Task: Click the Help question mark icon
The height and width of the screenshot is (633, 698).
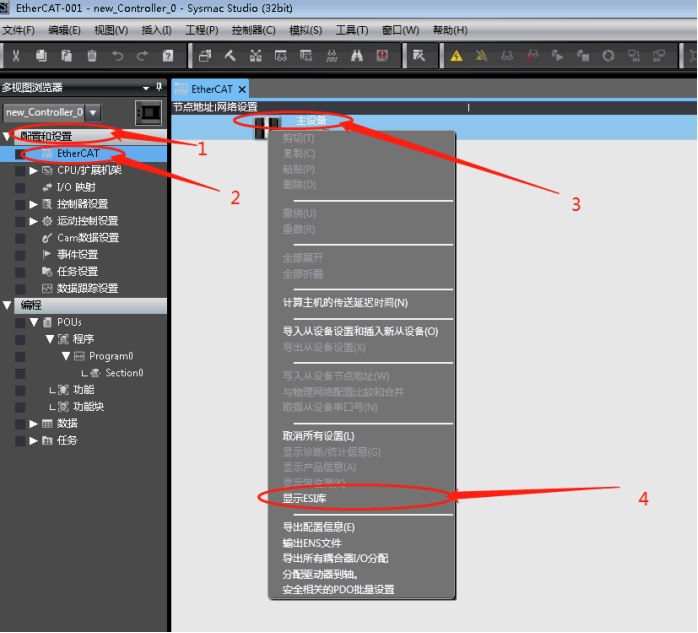Action: click(x=168, y=56)
